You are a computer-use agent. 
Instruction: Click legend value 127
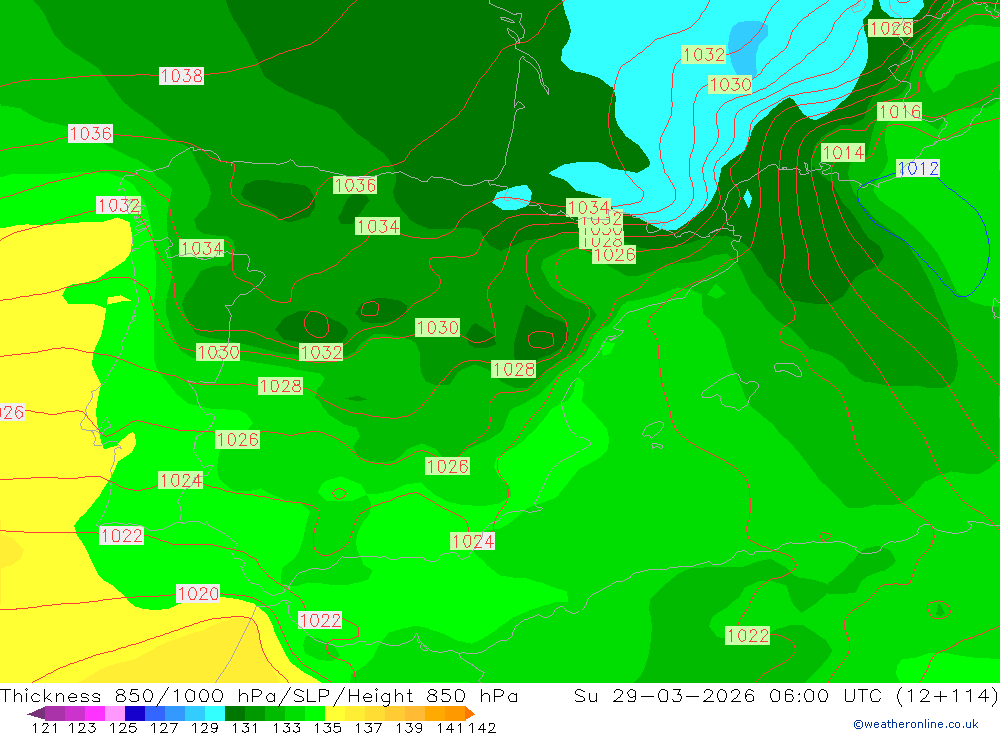click(x=164, y=728)
